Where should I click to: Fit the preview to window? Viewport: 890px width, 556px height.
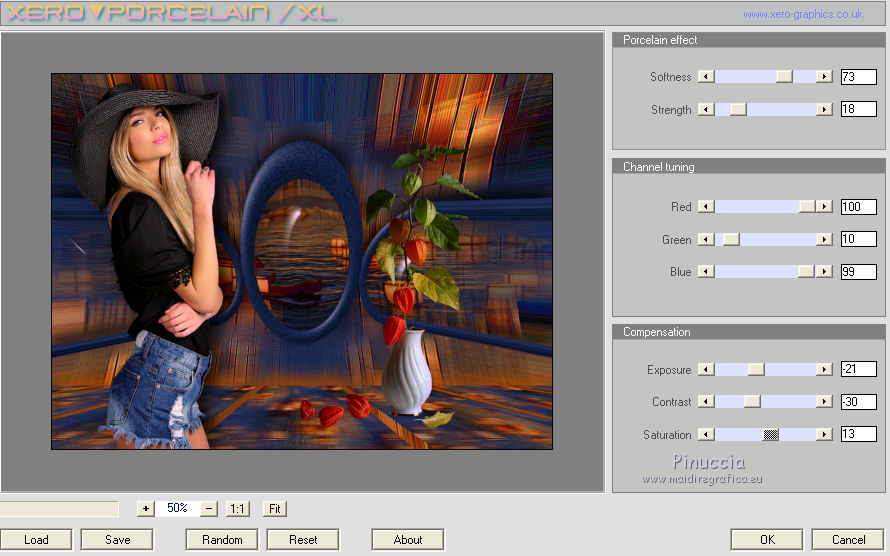[x=275, y=508]
